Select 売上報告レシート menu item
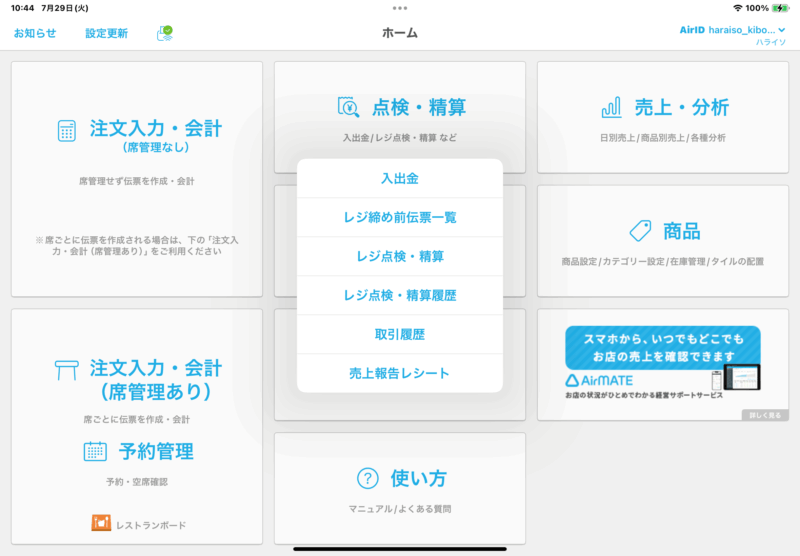Viewport: 800px width, 556px height. click(x=399, y=373)
